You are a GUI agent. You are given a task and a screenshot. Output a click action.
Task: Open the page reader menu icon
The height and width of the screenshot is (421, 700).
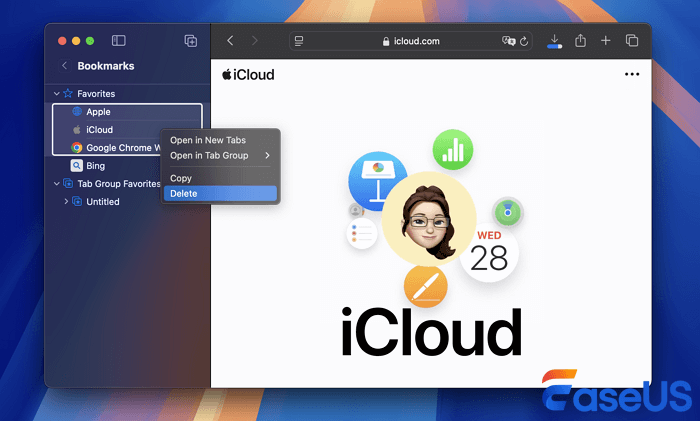coord(298,41)
